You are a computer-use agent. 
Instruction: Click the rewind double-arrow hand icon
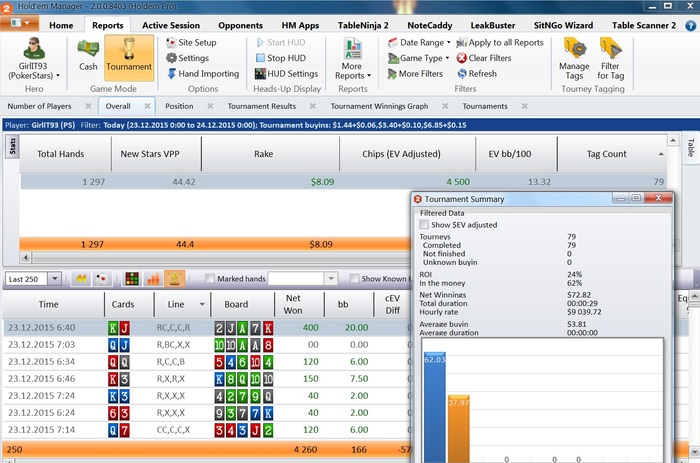tap(81, 279)
